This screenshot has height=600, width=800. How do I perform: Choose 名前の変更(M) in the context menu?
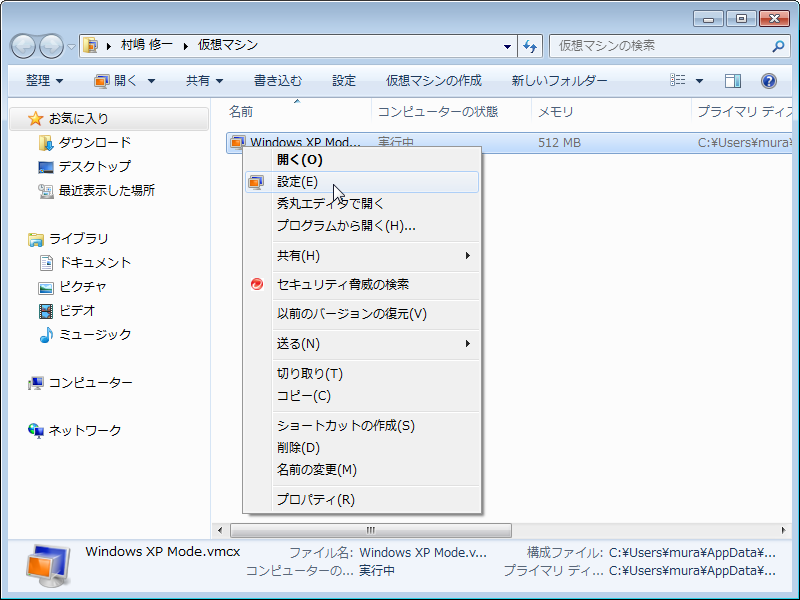pyautogui.click(x=362, y=470)
